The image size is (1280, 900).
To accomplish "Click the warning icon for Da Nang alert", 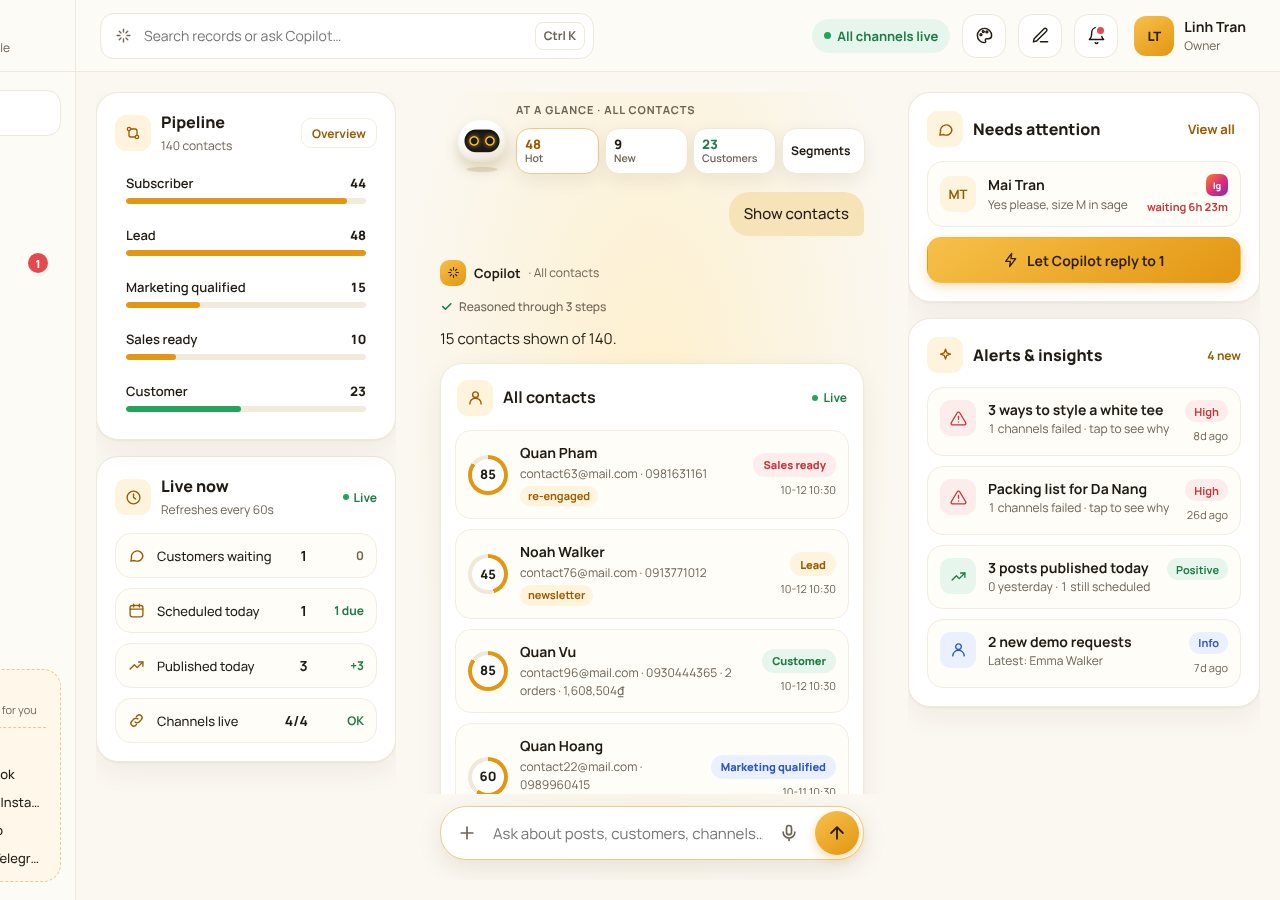I will pos(958,497).
